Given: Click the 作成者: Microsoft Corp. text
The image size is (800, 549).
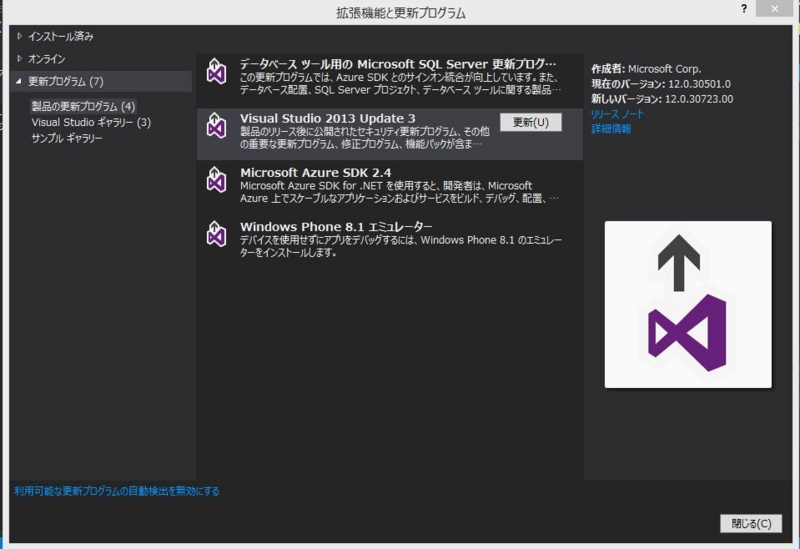Looking at the screenshot, I should (646, 69).
